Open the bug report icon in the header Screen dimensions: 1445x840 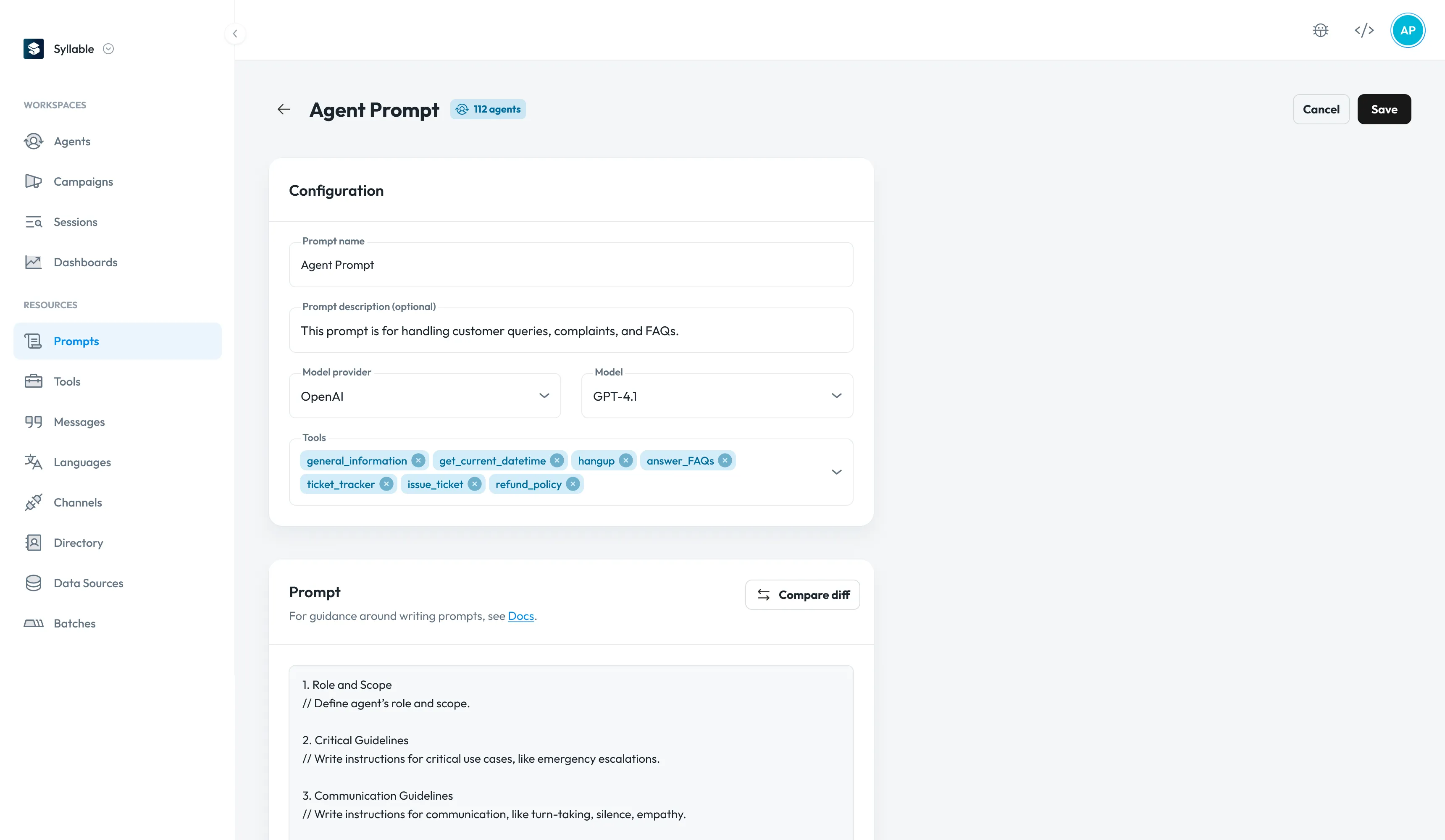coord(1321,30)
